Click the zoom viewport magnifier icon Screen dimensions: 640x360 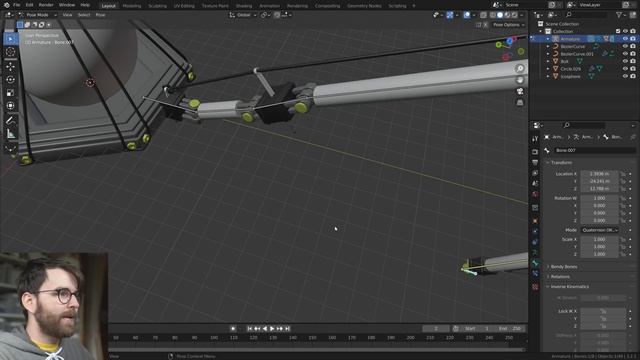click(520, 69)
